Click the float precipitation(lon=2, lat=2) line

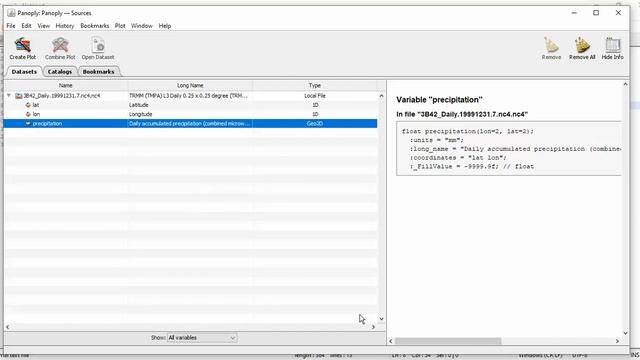click(468, 131)
